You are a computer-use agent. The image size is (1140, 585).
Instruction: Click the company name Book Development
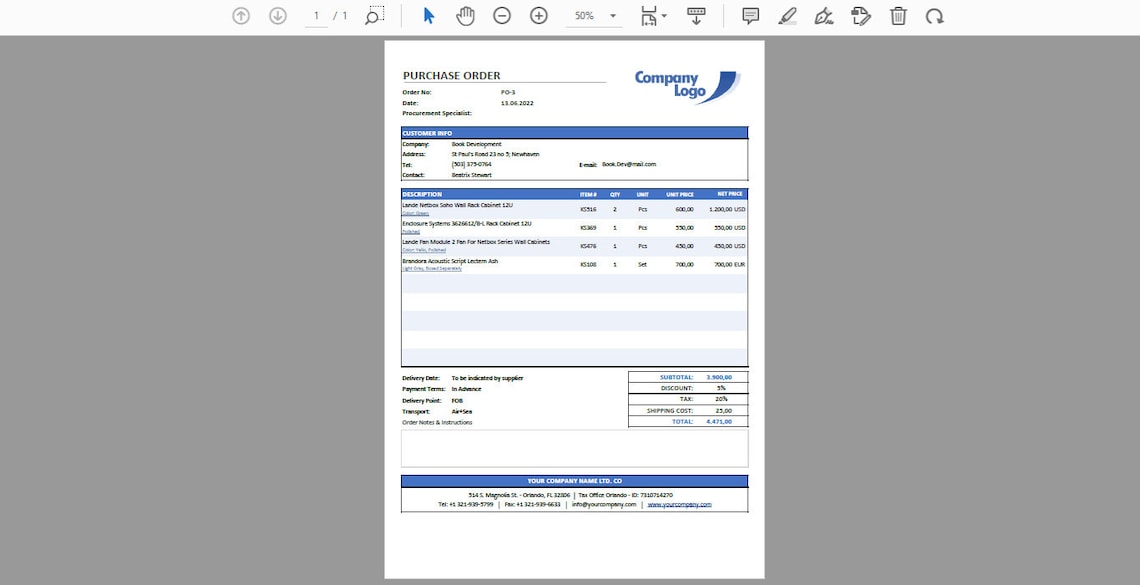[x=476, y=144]
